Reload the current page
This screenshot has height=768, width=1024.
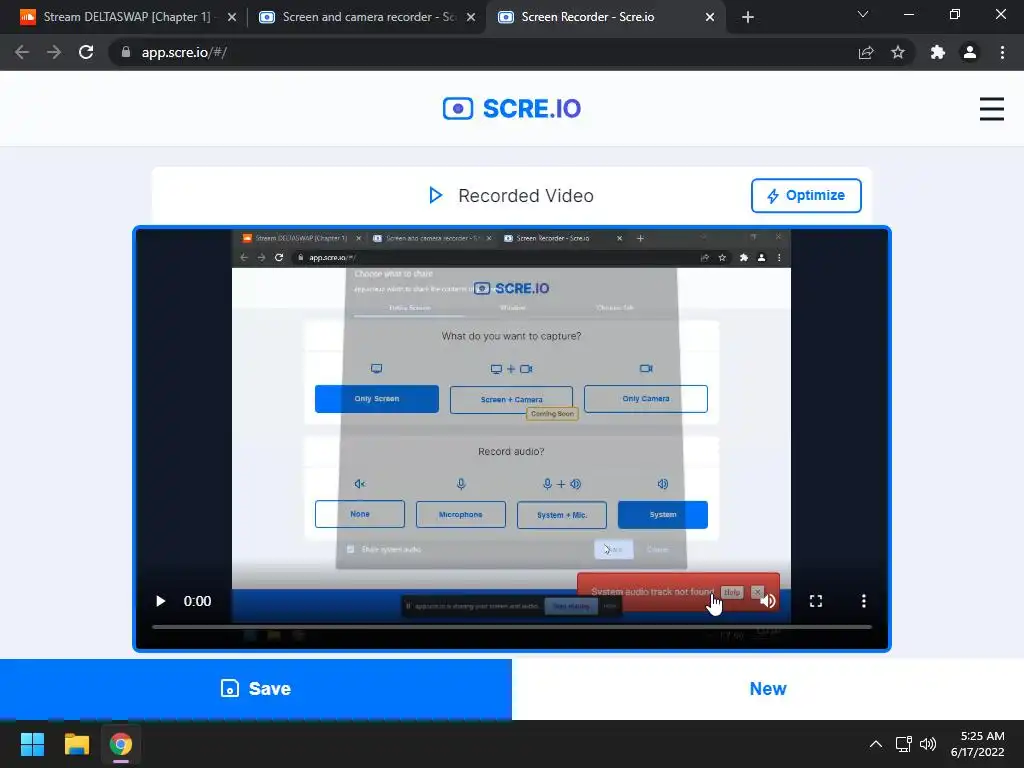(x=86, y=52)
